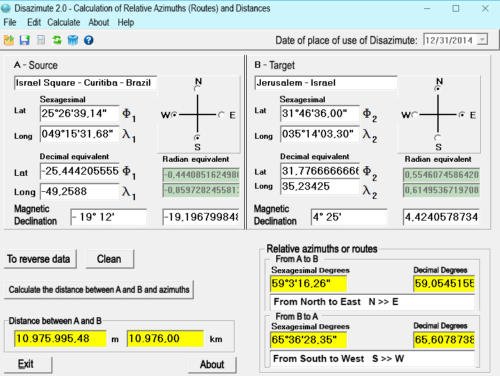This screenshot has width=500, height=376.
Task: Click the blue trash bin clean icon
Action: coord(73,40)
